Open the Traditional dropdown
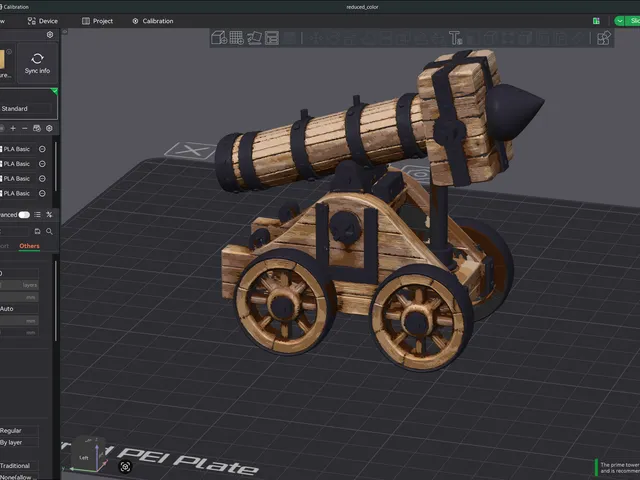The image size is (640, 480). [x=19, y=466]
